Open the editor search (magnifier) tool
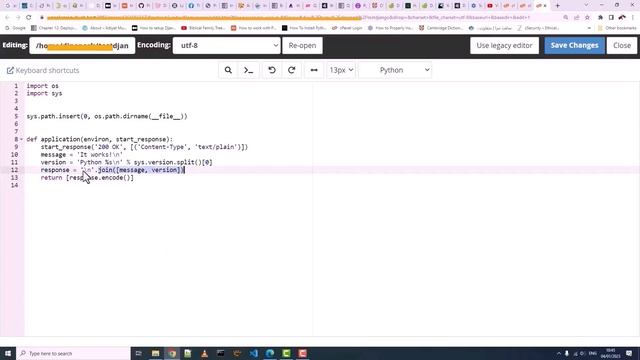Screen dimensions: 640x360 click(x=228, y=70)
